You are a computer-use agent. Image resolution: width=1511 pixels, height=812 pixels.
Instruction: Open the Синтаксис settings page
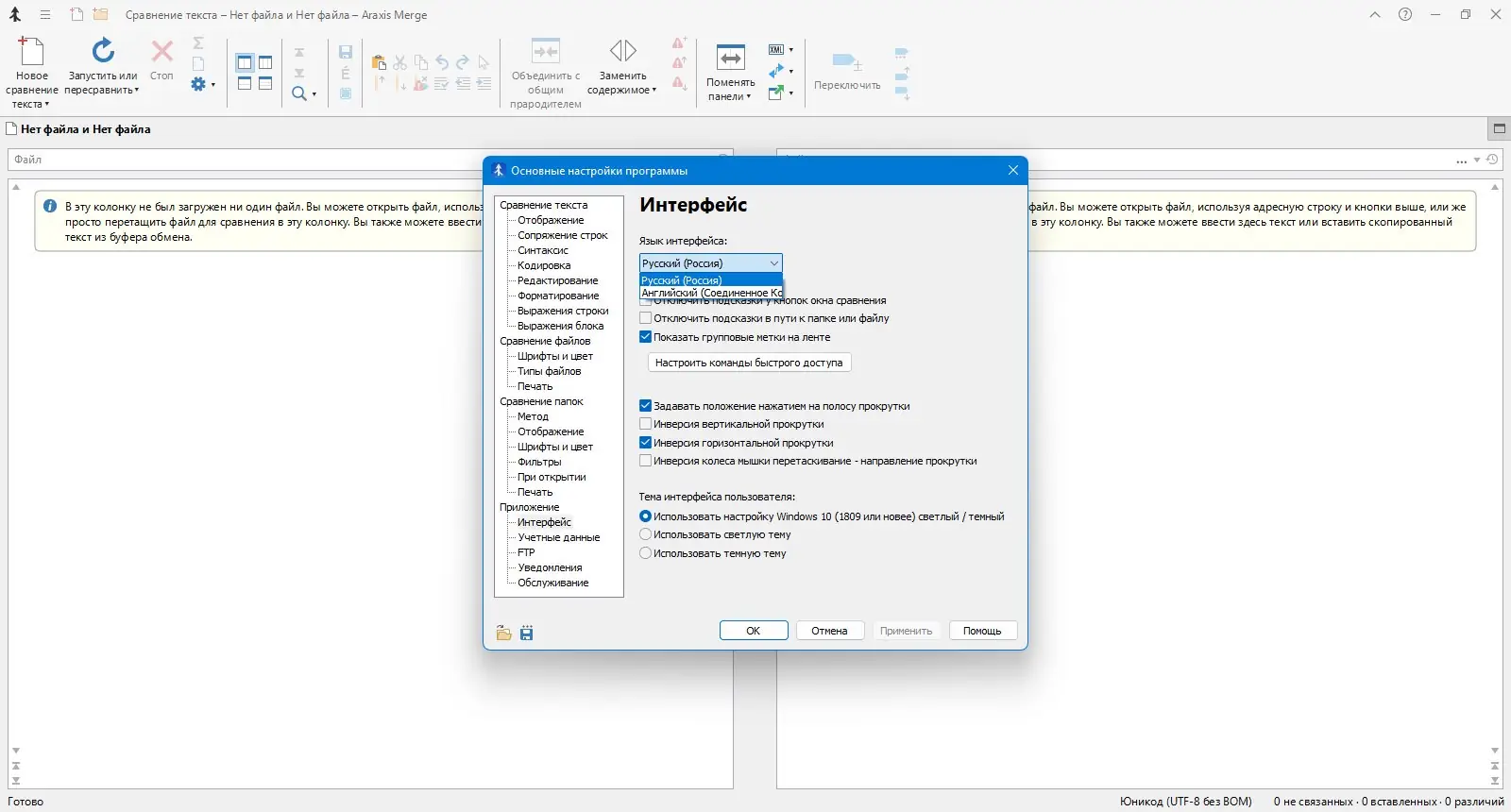[543, 250]
